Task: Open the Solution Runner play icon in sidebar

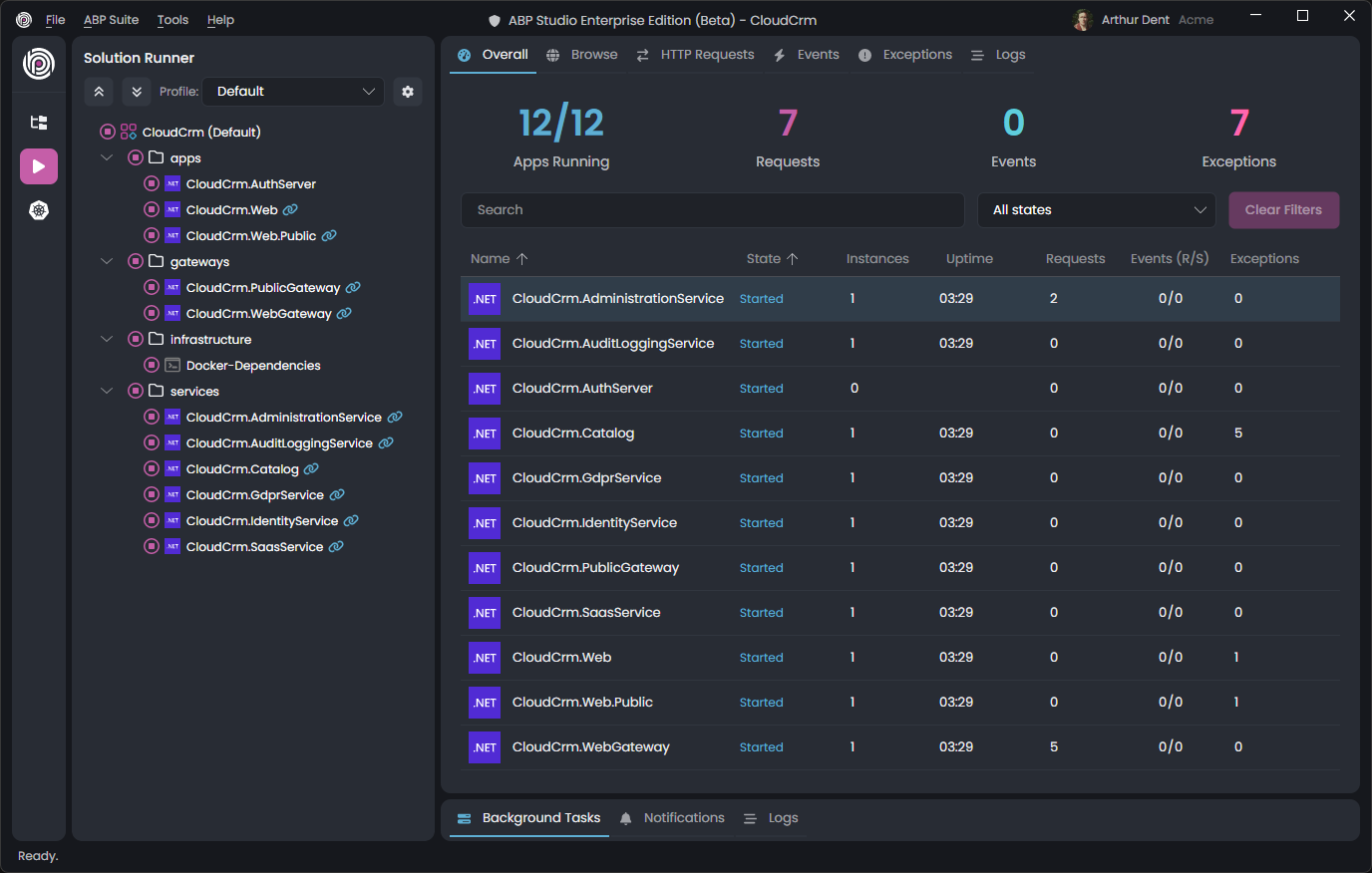Action: [39, 166]
